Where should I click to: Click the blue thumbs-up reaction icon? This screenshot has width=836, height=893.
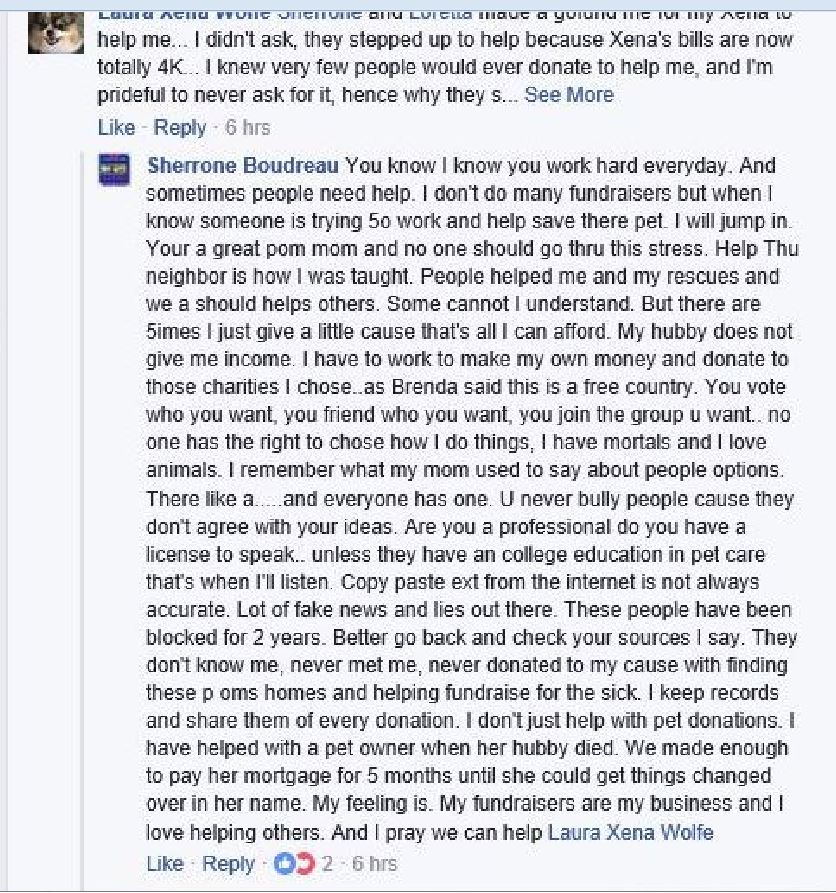(284, 864)
